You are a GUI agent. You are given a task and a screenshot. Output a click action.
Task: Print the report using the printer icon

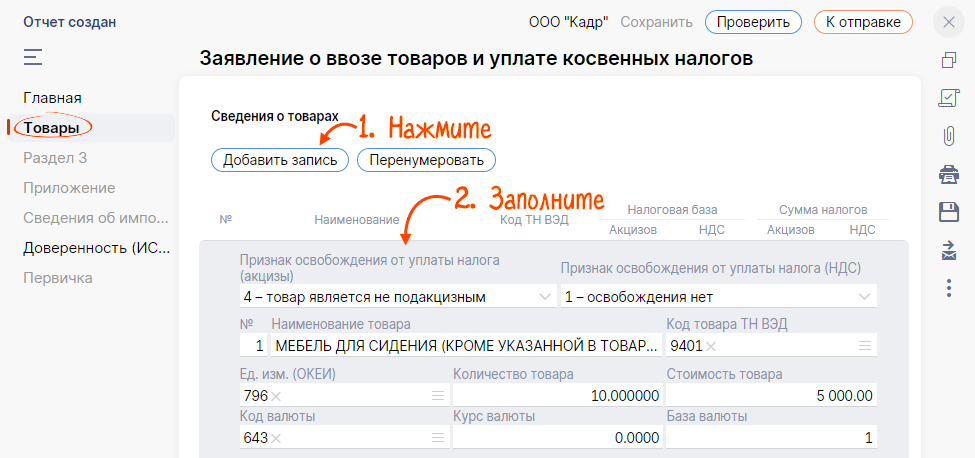coord(949,174)
